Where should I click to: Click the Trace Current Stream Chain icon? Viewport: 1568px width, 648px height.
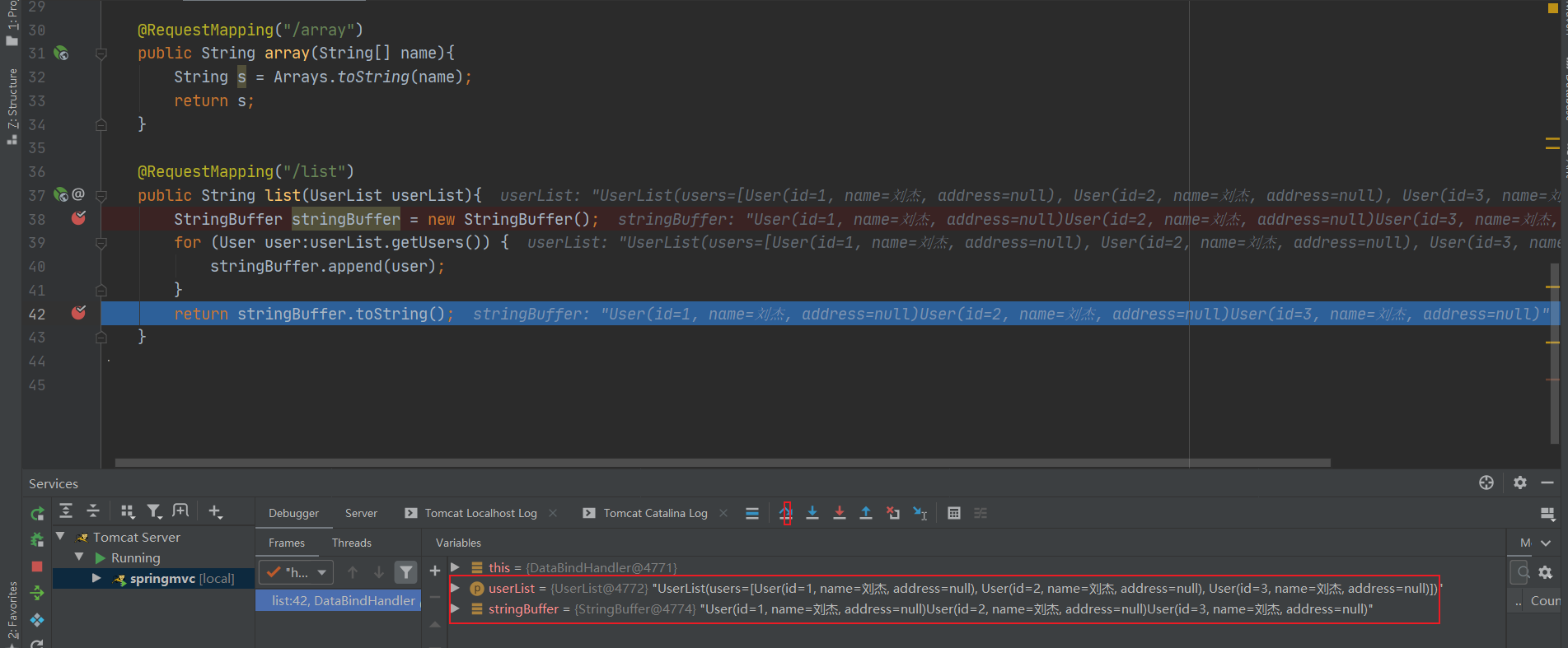981,513
